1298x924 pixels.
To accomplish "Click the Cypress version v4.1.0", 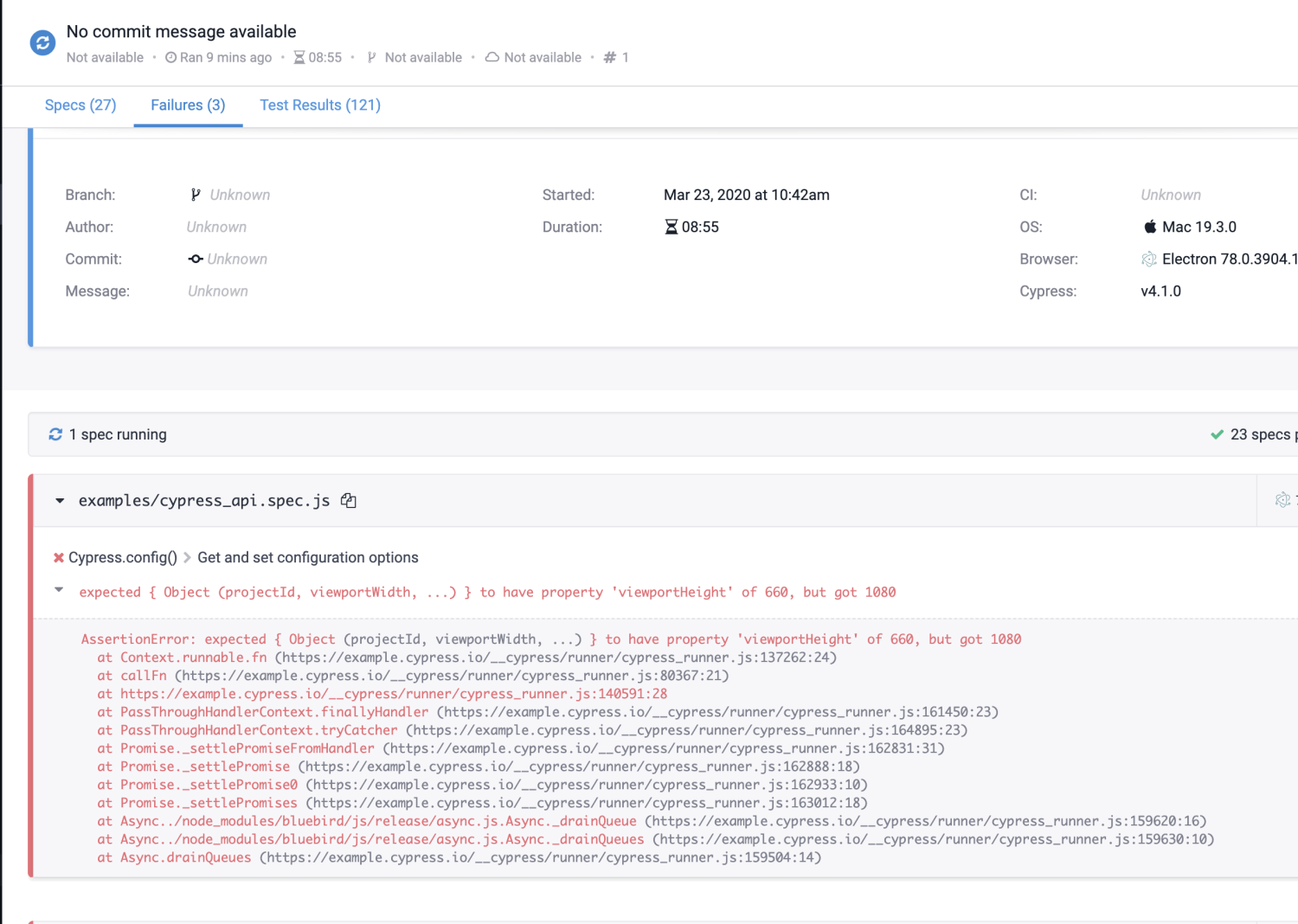I will pos(1160,292).
